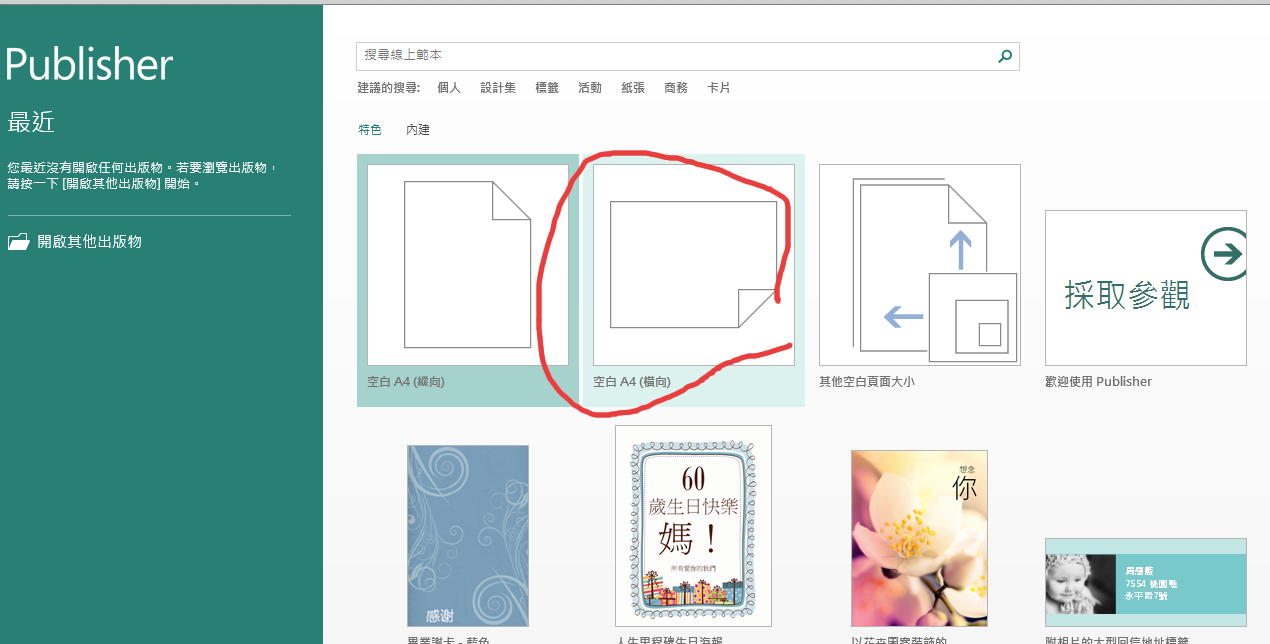
Task: Open other blank page sizes
Action: click(x=919, y=265)
